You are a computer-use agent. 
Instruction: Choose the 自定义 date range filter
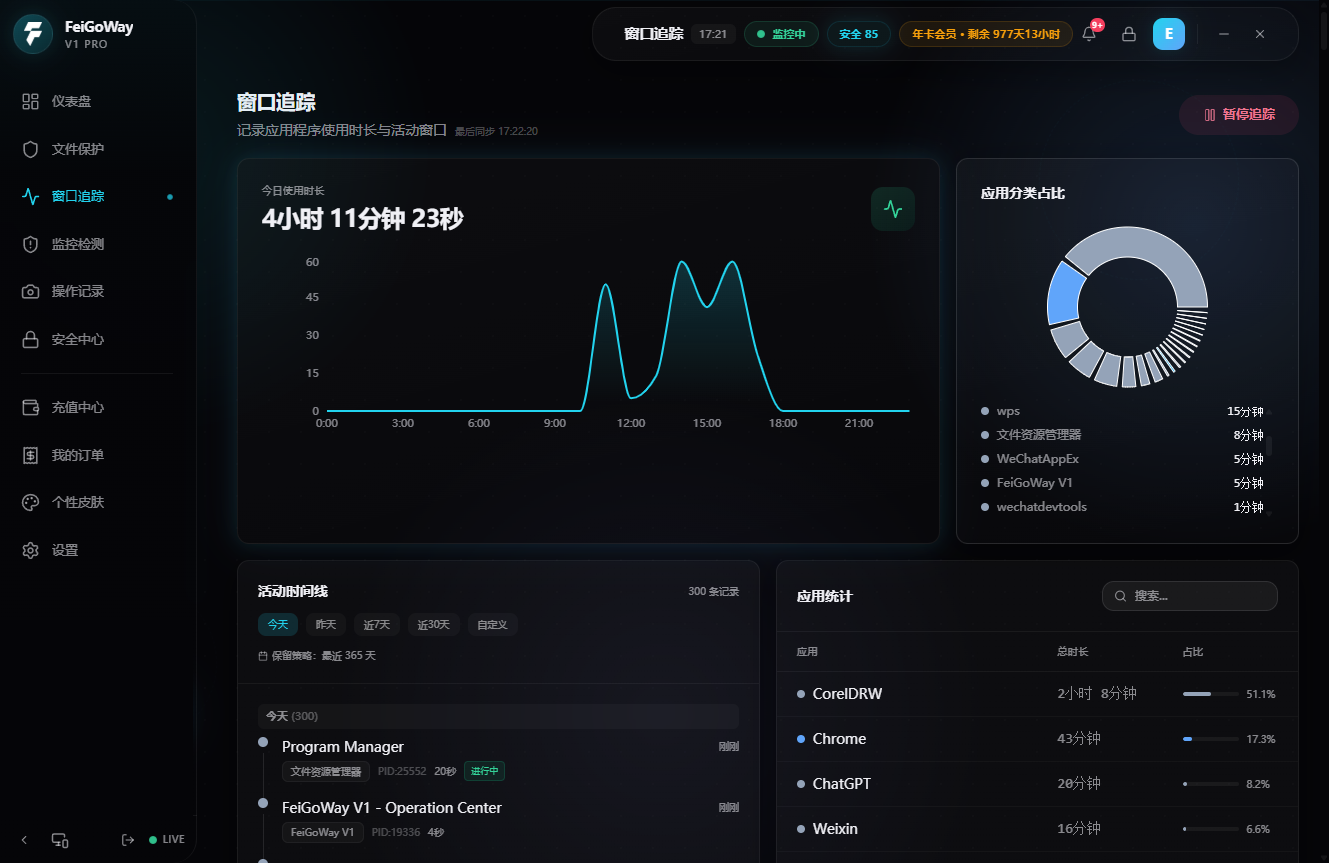pyautogui.click(x=492, y=625)
